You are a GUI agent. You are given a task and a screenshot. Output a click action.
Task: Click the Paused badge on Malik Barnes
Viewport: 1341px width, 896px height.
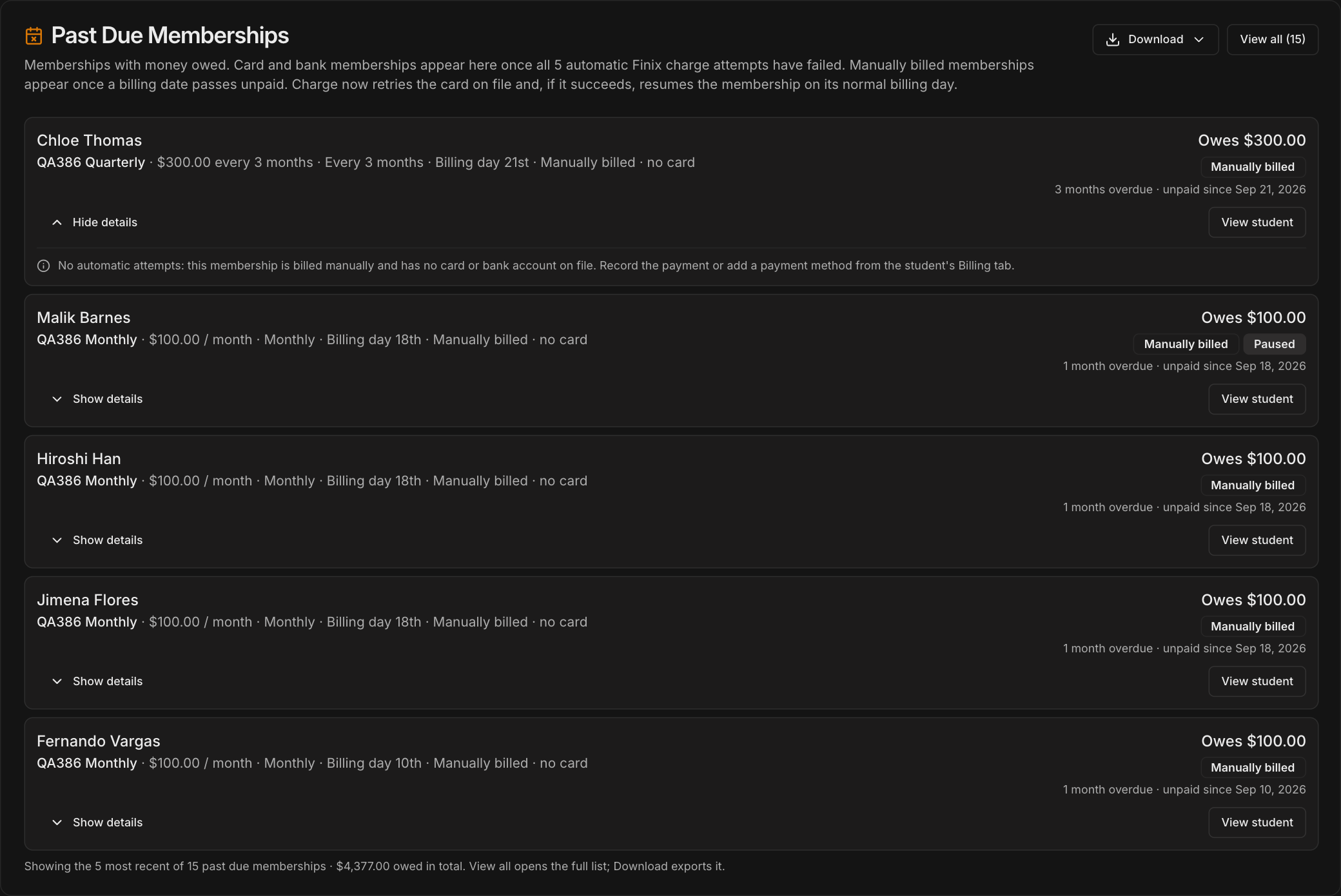click(x=1275, y=344)
